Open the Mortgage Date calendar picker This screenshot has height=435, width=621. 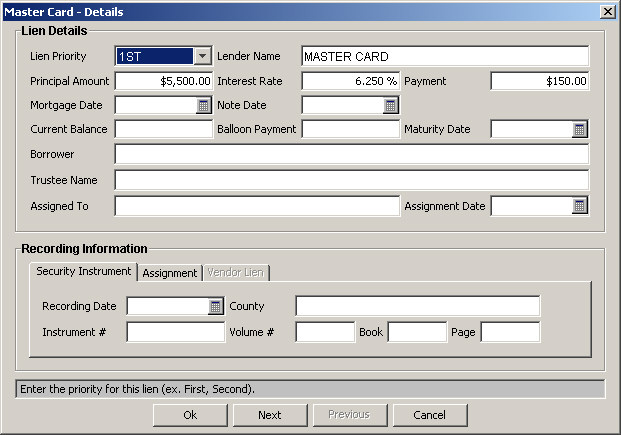click(x=203, y=105)
